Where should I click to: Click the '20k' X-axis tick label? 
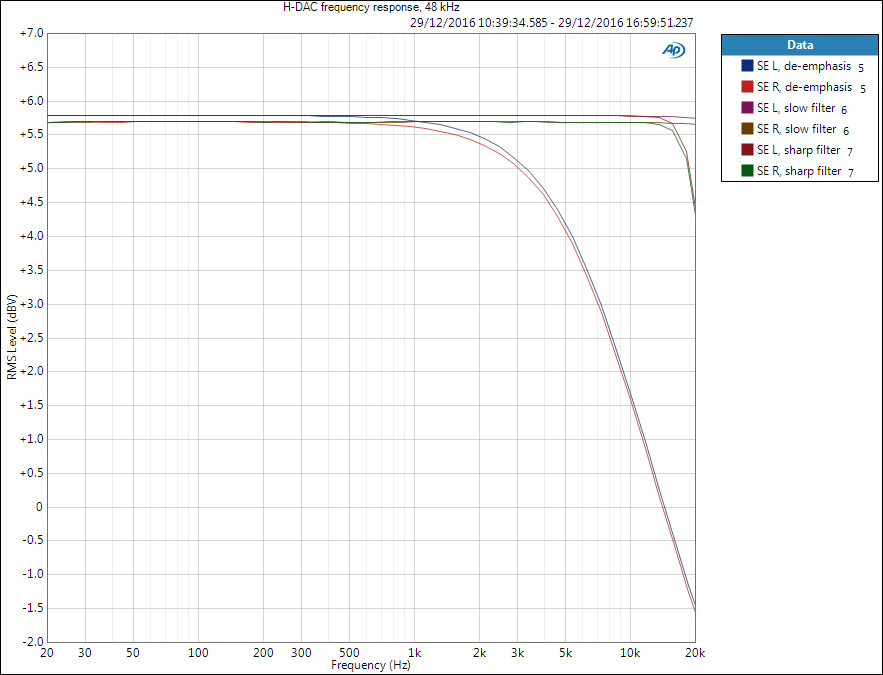click(695, 653)
